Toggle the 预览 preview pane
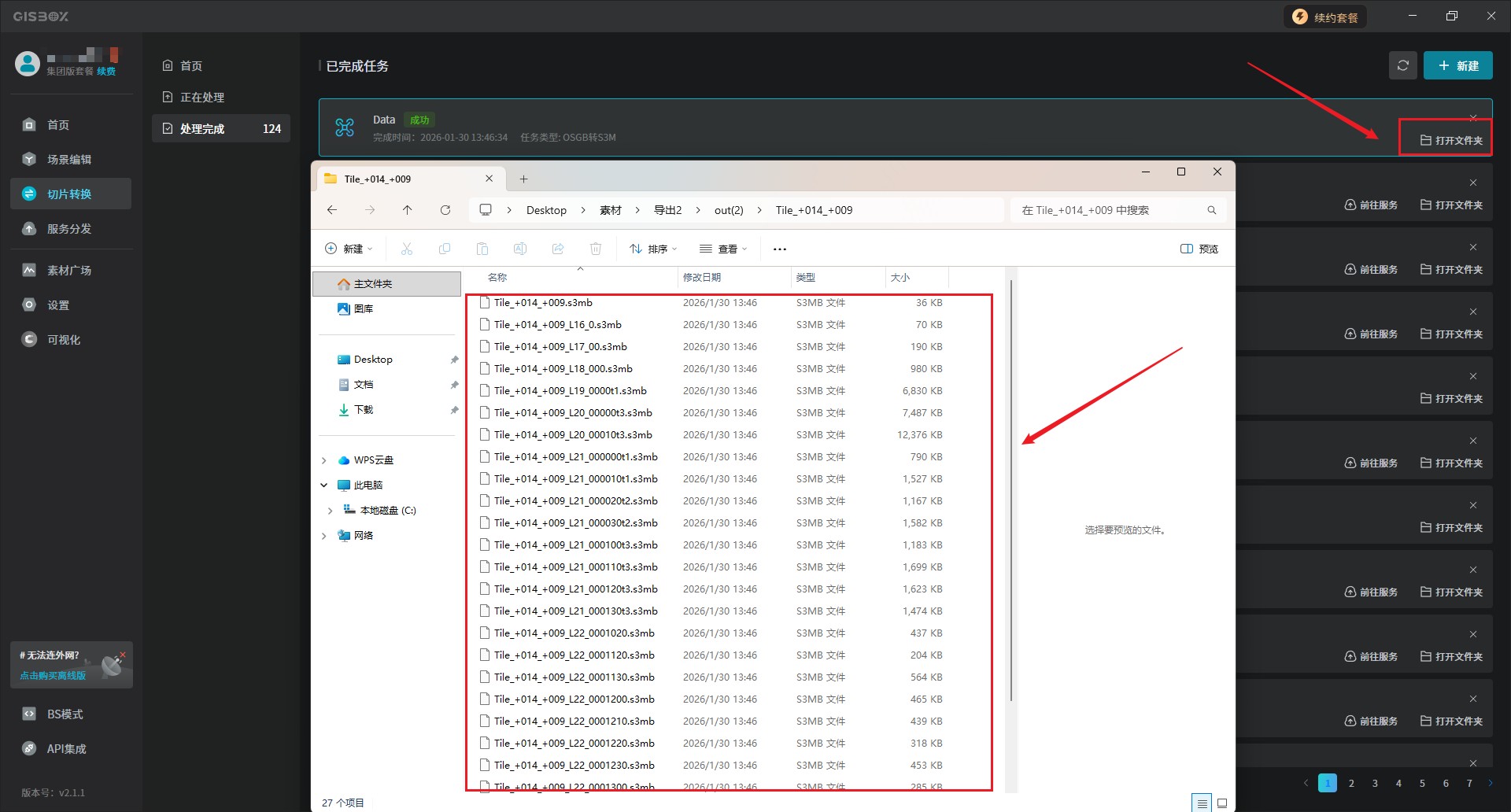The width and height of the screenshot is (1511, 812). coord(1199,249)
